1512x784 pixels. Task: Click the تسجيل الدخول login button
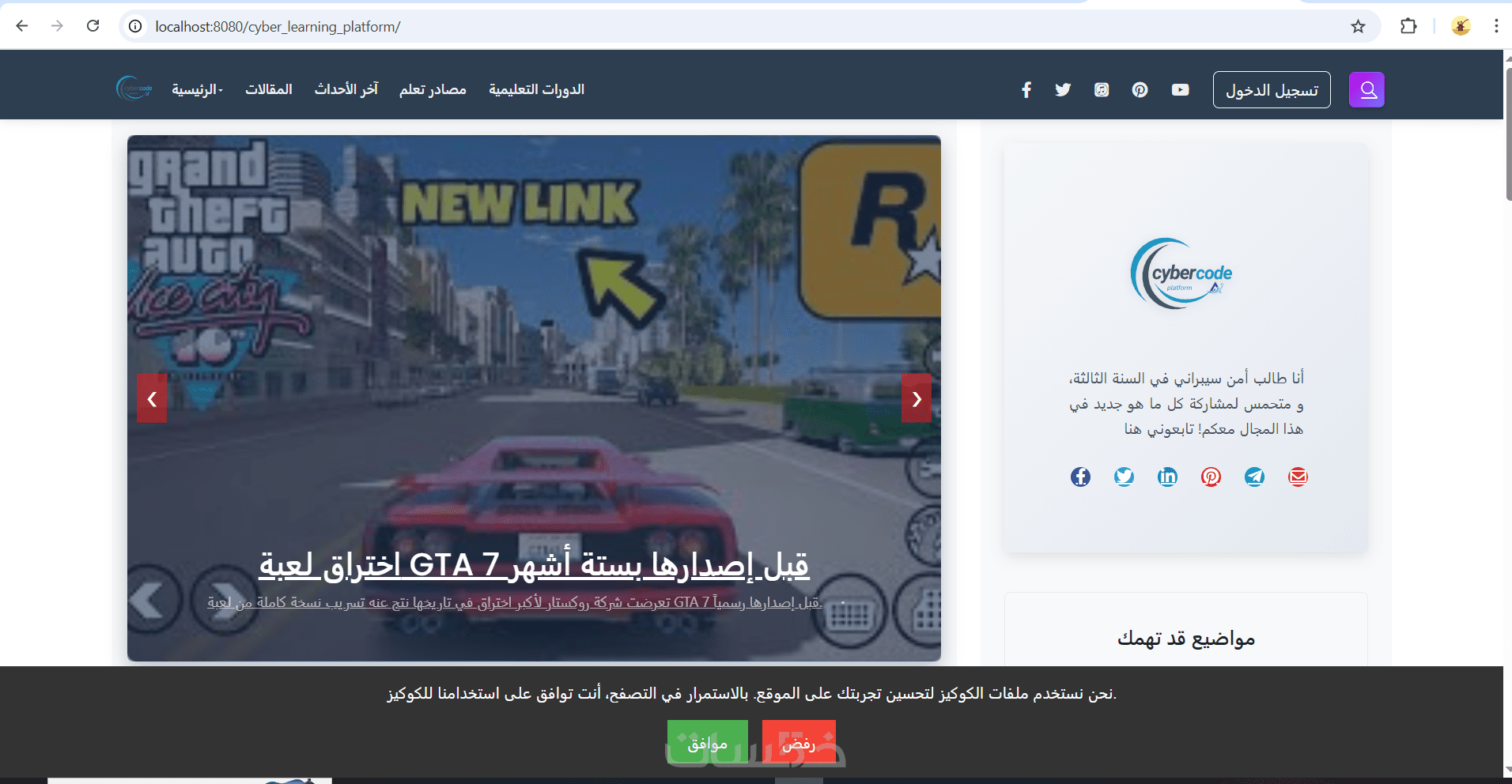1272,89
